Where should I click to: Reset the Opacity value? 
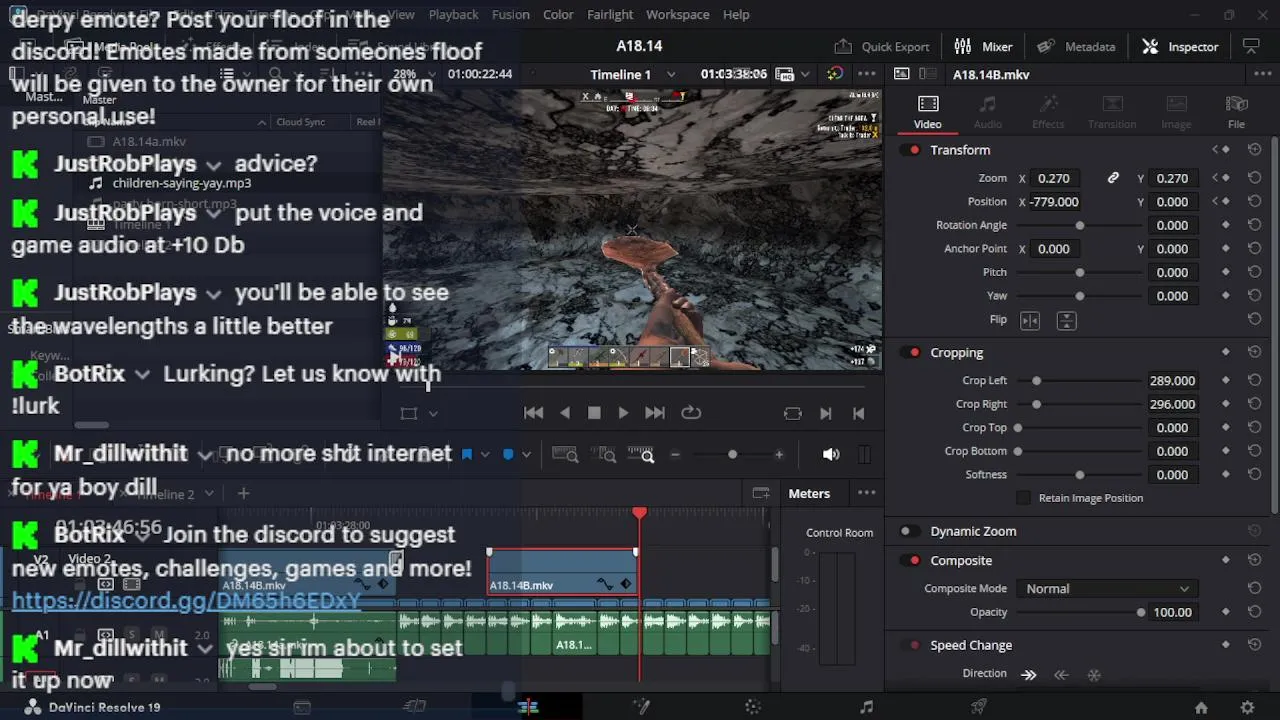click(1254, 612)
